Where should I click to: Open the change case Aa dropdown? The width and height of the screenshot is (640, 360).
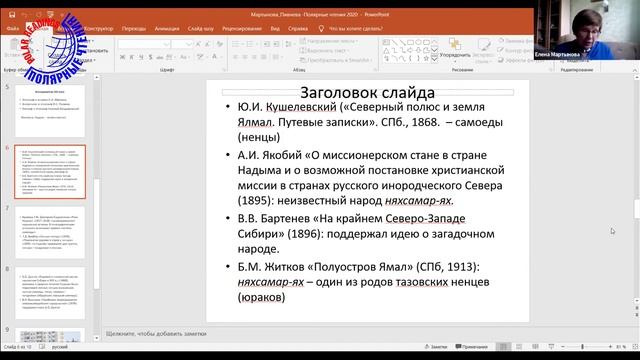pos(185,57)
